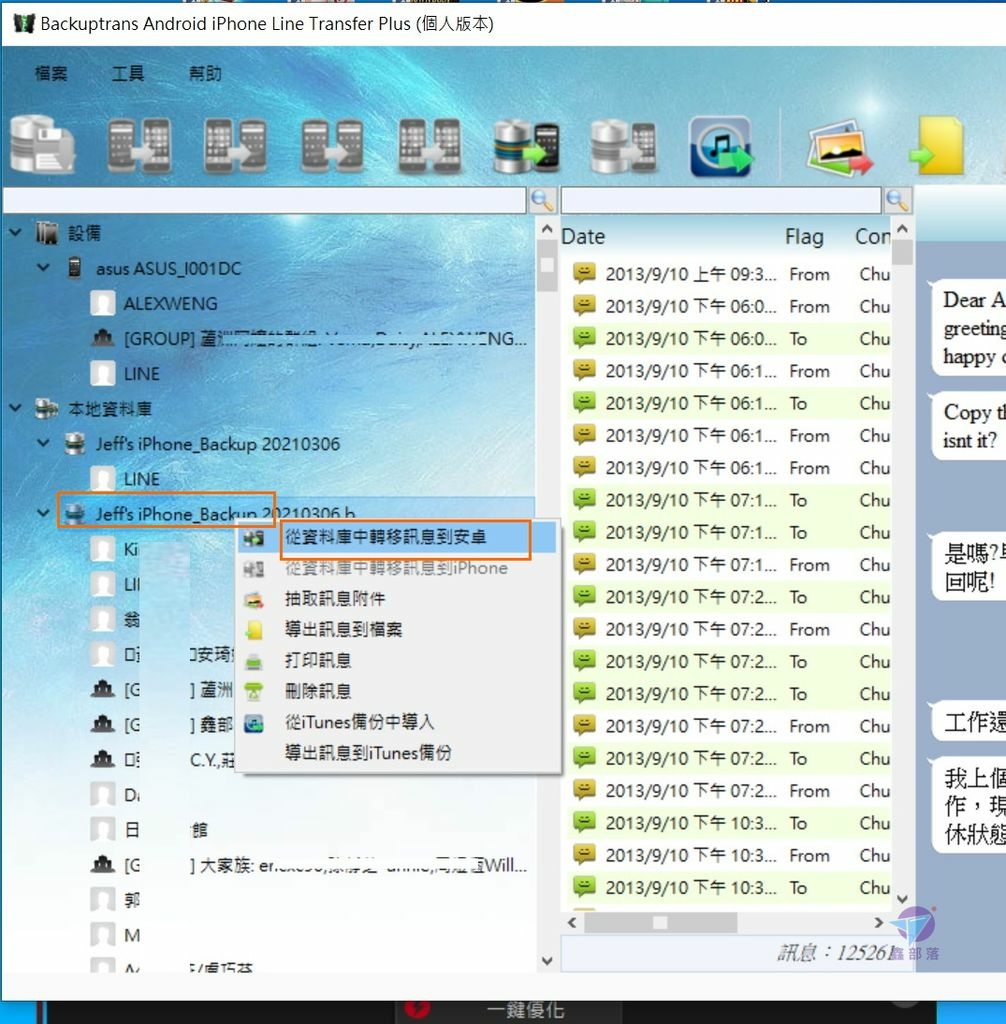Screen dimensions: 1006x1024
Task: Click the 打印訊息 printer icon
Action: pos(253,661)
